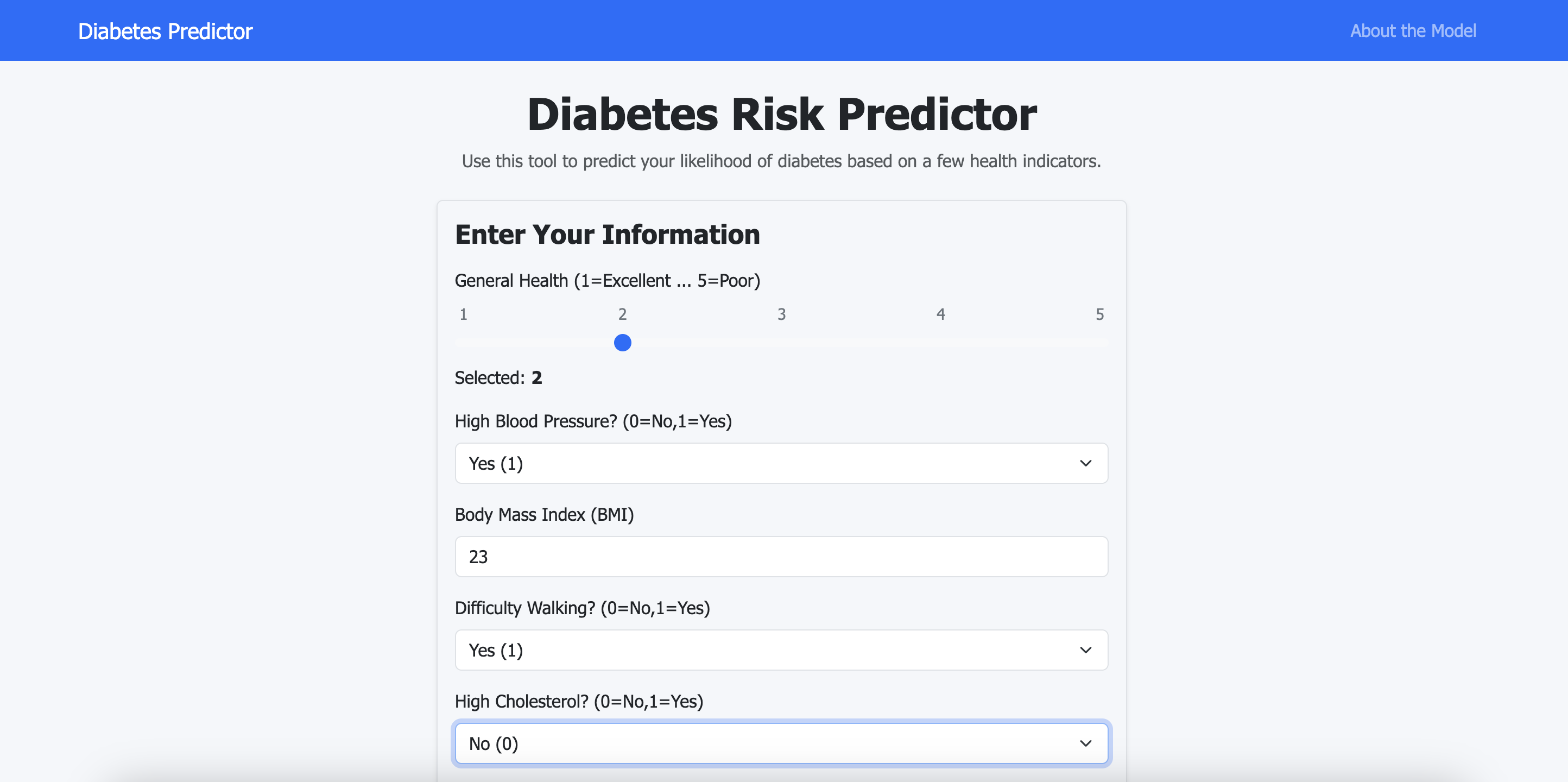Open the High Blood Pressure dropdown
The width and height of the screenshot is (1568, 782).
point(781,463)
